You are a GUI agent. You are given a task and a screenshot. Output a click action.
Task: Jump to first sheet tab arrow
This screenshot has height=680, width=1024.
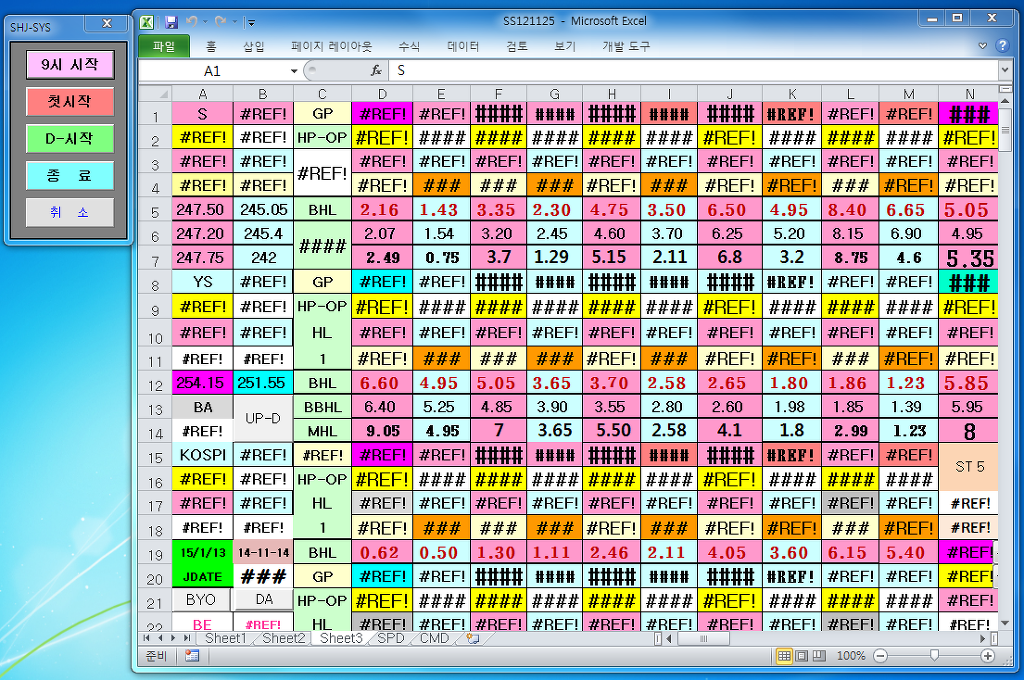tap(147, 638)
